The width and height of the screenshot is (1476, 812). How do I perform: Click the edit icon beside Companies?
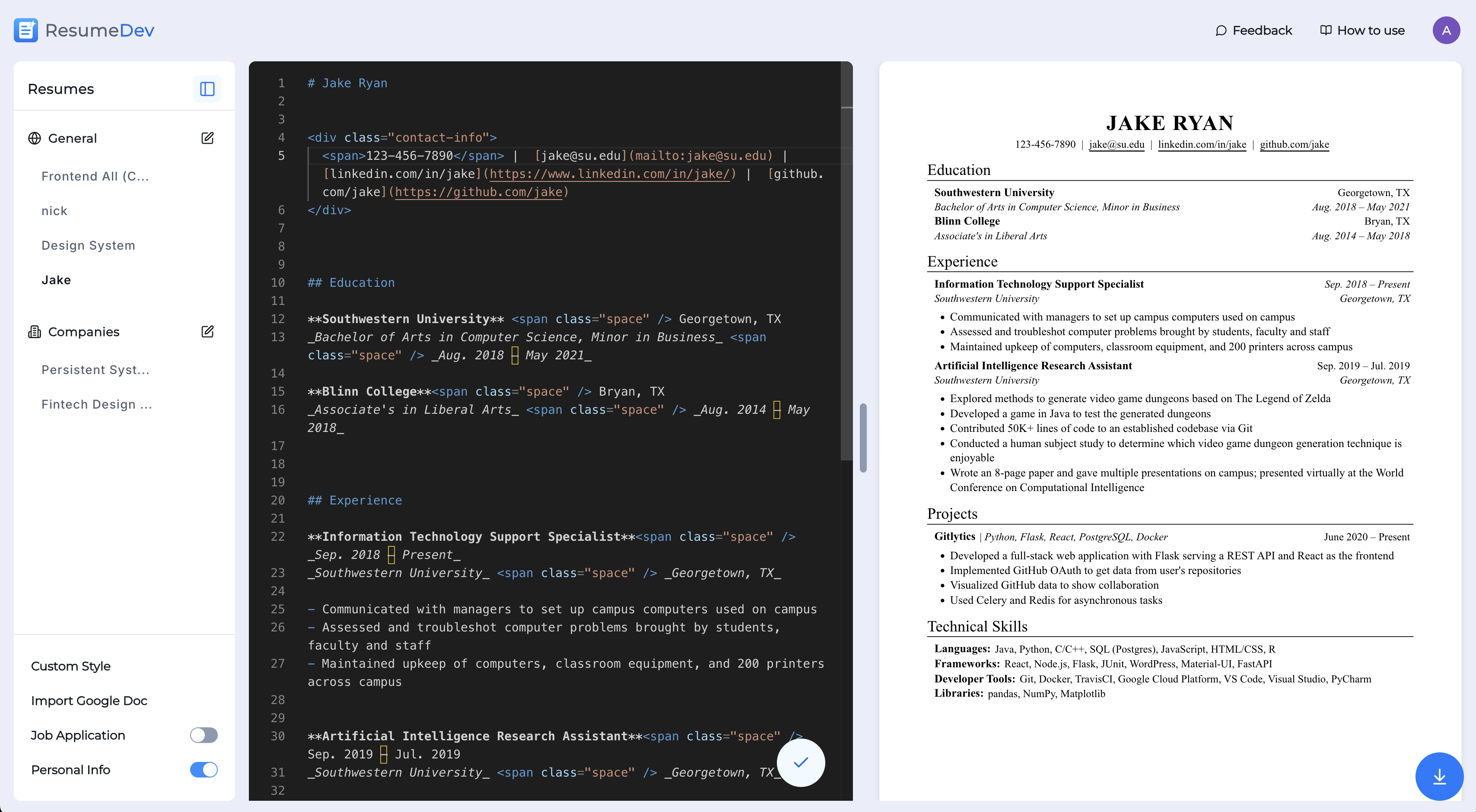[x=207, y=331]
